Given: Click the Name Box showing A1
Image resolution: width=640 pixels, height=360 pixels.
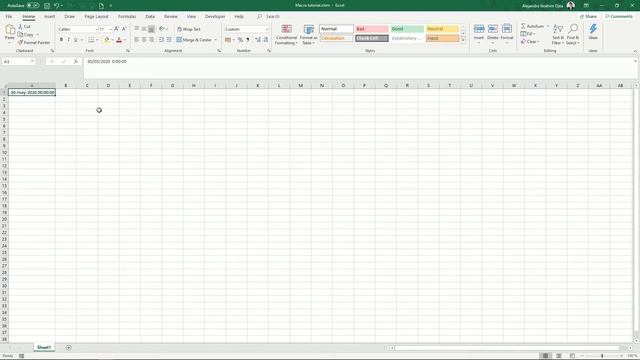Looking at the screenshot, I should [18, 62].
